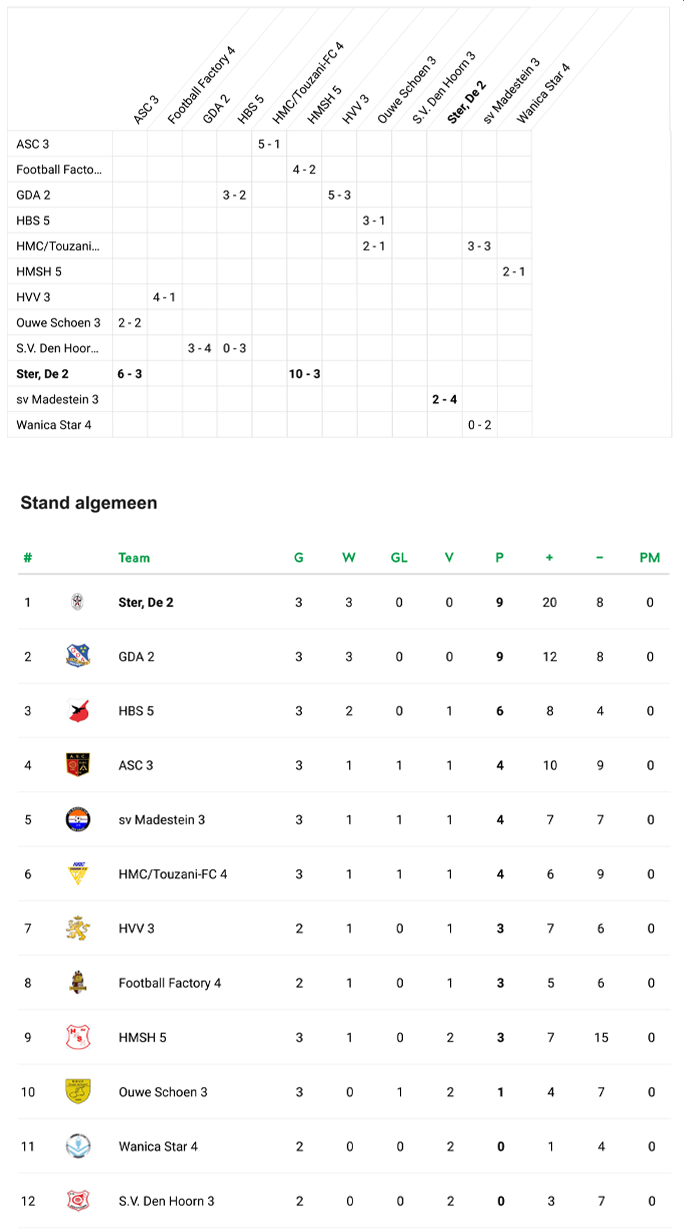Click the Ouwe Schoen 3 yellow crest

(x=78, y=1092)
